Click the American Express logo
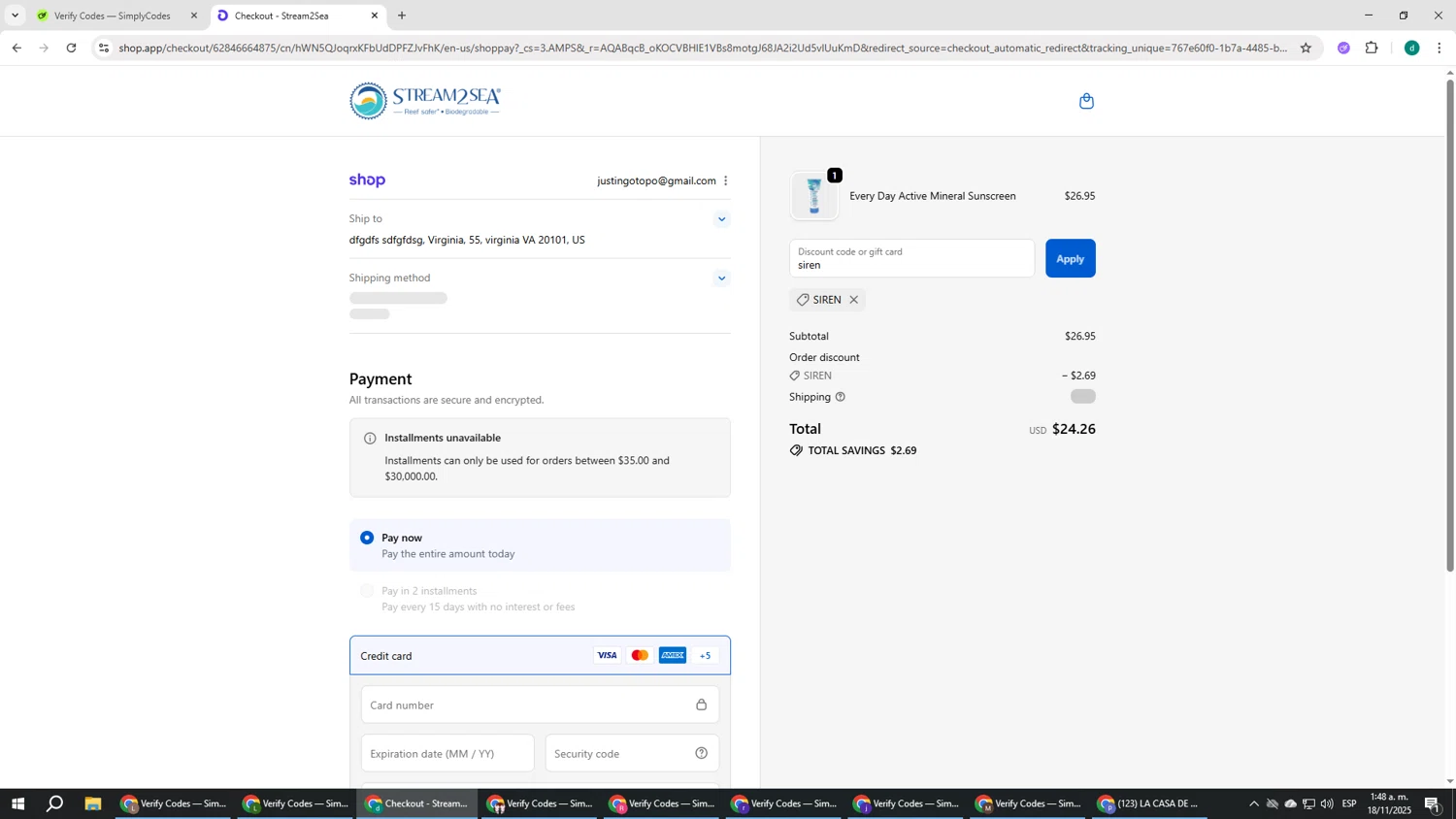Image resolution: width=1456 pixels, height=819 pixels. click(x=673, y=655)
